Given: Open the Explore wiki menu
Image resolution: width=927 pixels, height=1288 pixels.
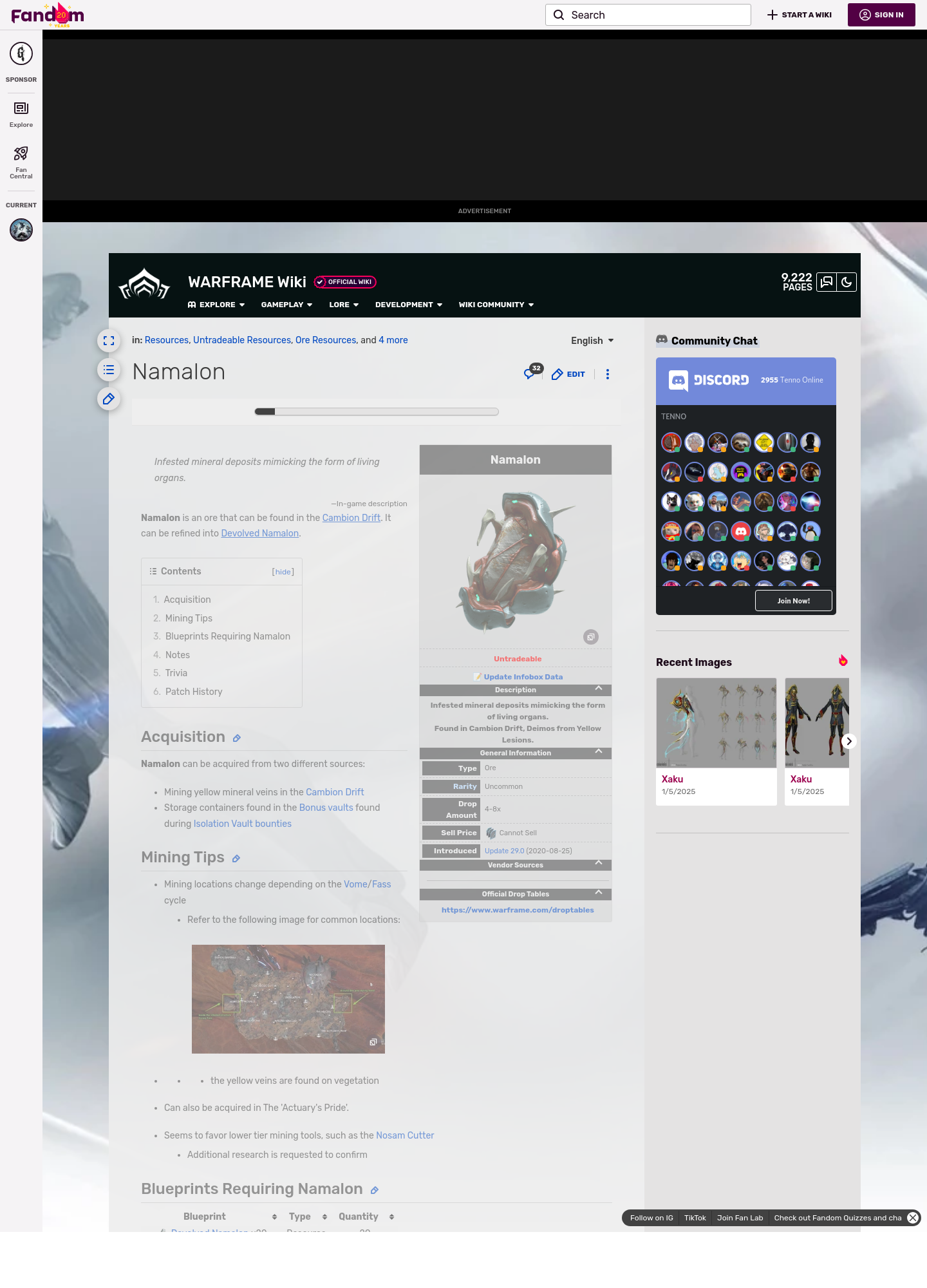Looking at the screenshot, I should [x=216, y=305].
